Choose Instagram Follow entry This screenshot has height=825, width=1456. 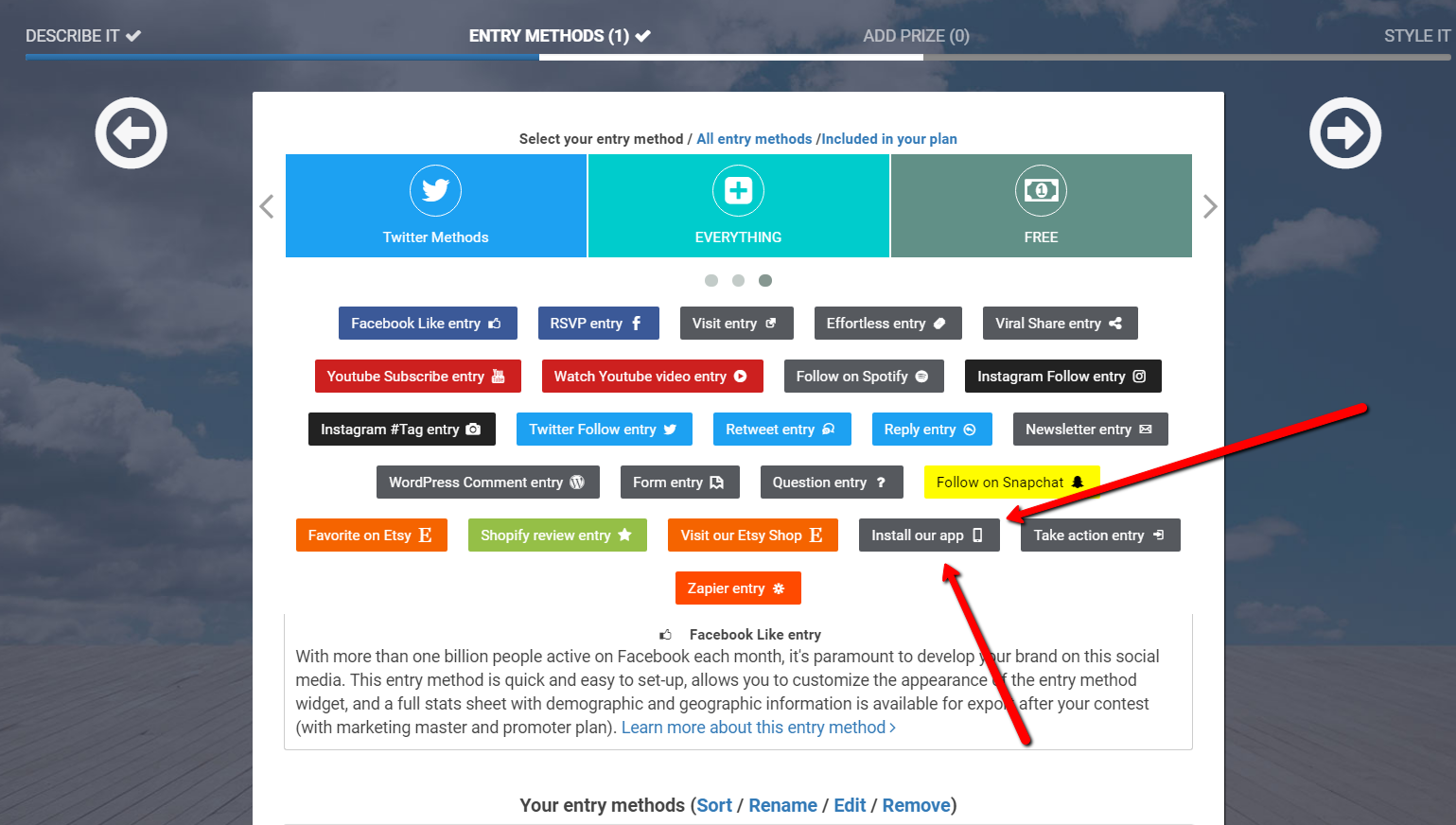click(x=1063, y=377)
